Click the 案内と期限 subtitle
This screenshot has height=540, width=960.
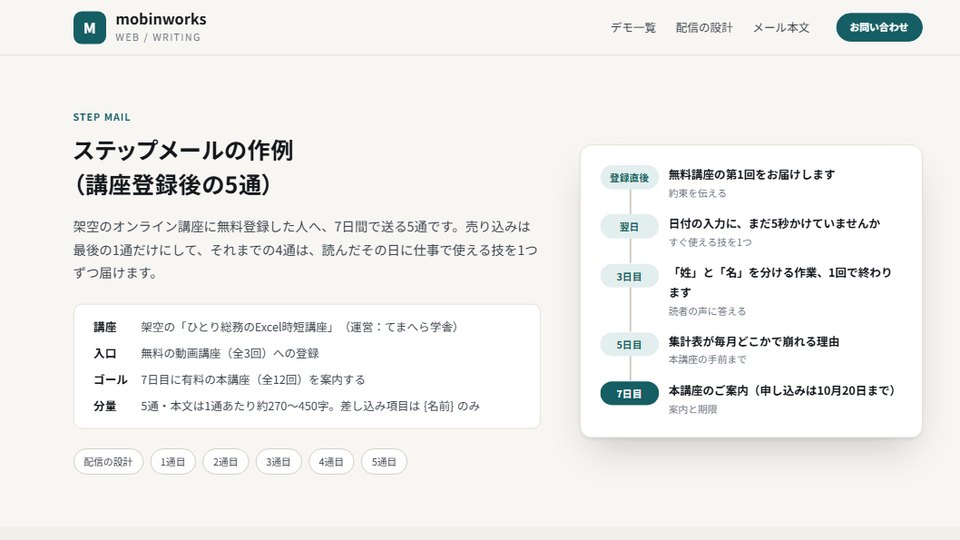(692, 410)
